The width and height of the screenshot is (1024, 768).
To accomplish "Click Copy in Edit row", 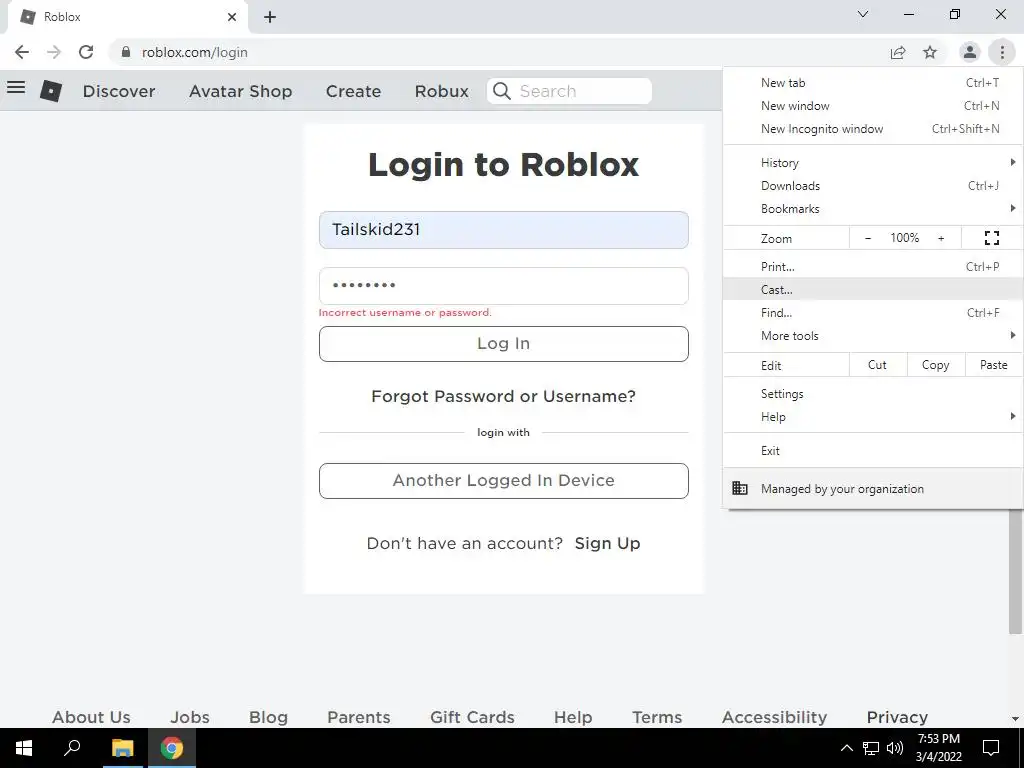I will [x=935, y=365].
